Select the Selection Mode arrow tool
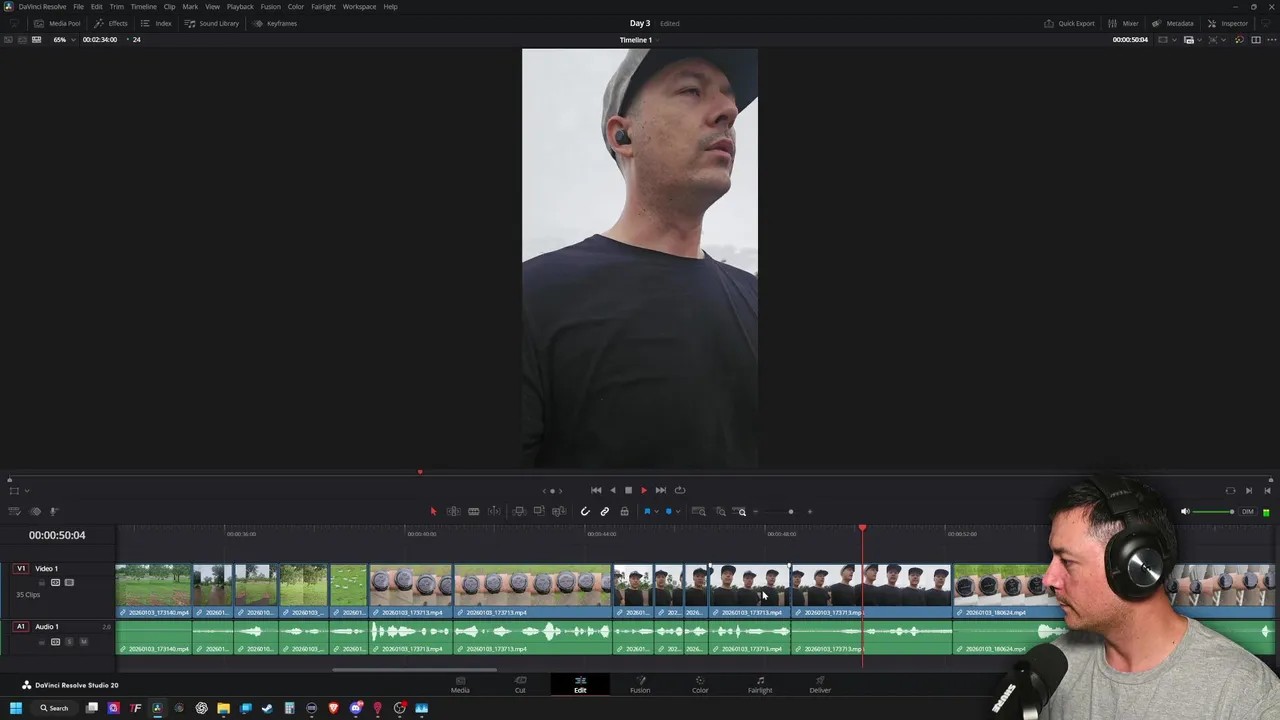The width and height of the screenshot is (1280, 720). (x=433, y=511)
